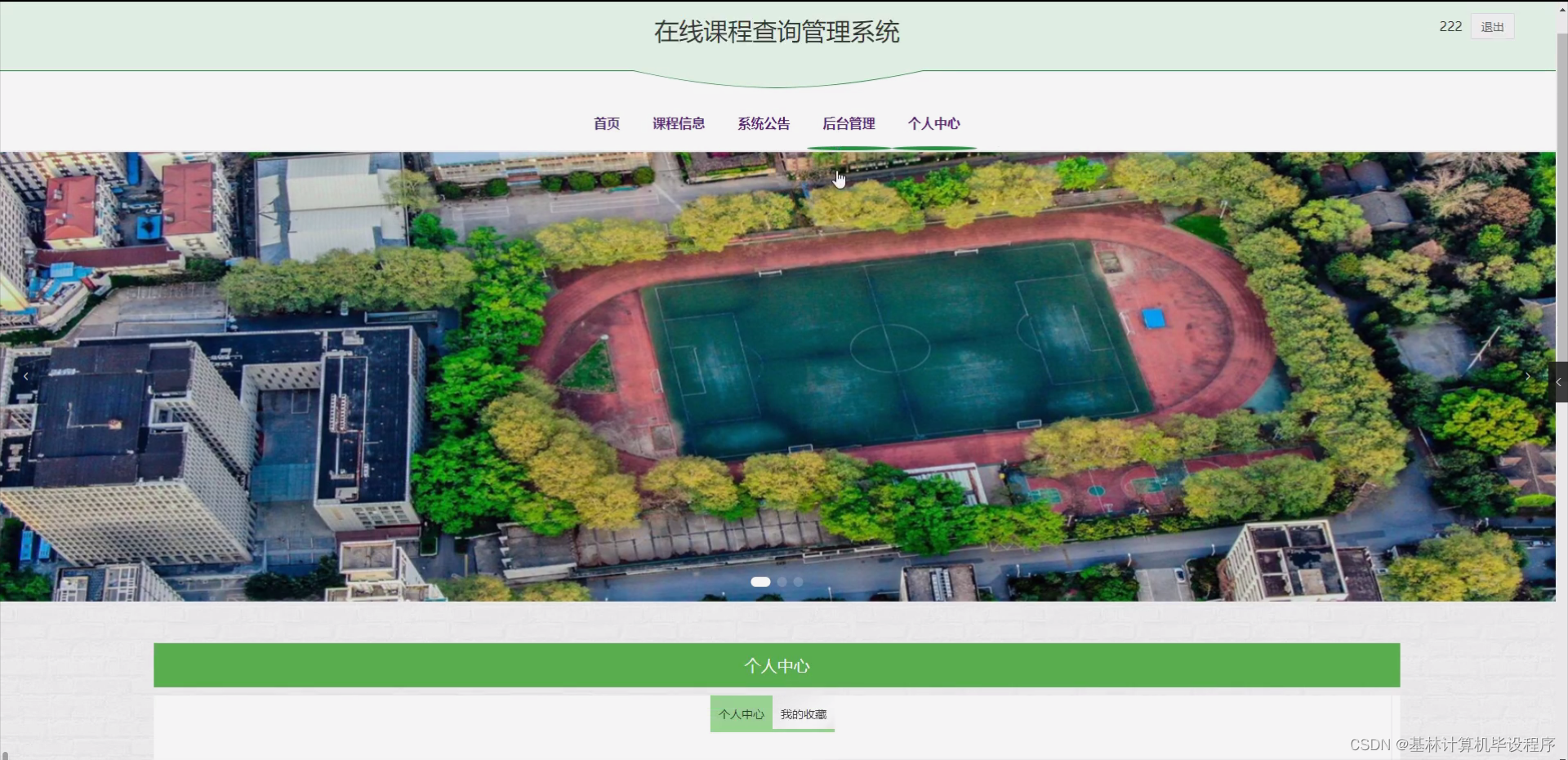Open the 系统公告 navigation item
Viewport: 1568px width, 760px height.
pyautogui.click(x=764, y=123)
